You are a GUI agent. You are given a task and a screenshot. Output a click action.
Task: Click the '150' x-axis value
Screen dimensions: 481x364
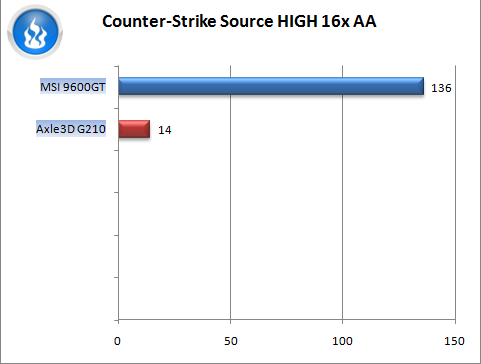(x=454, y=341)
